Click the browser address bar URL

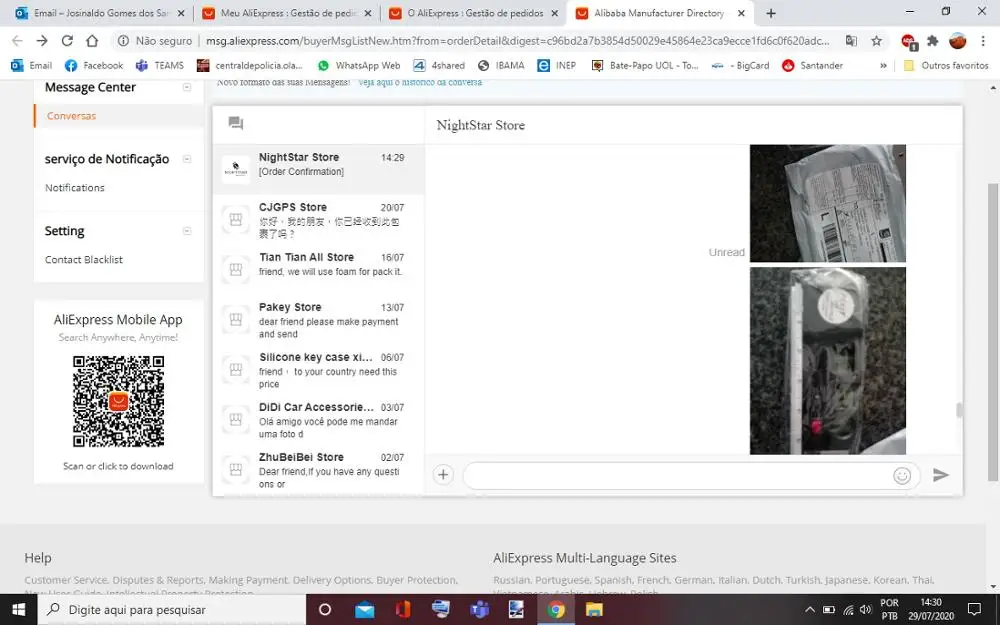[x=517, y=41]
